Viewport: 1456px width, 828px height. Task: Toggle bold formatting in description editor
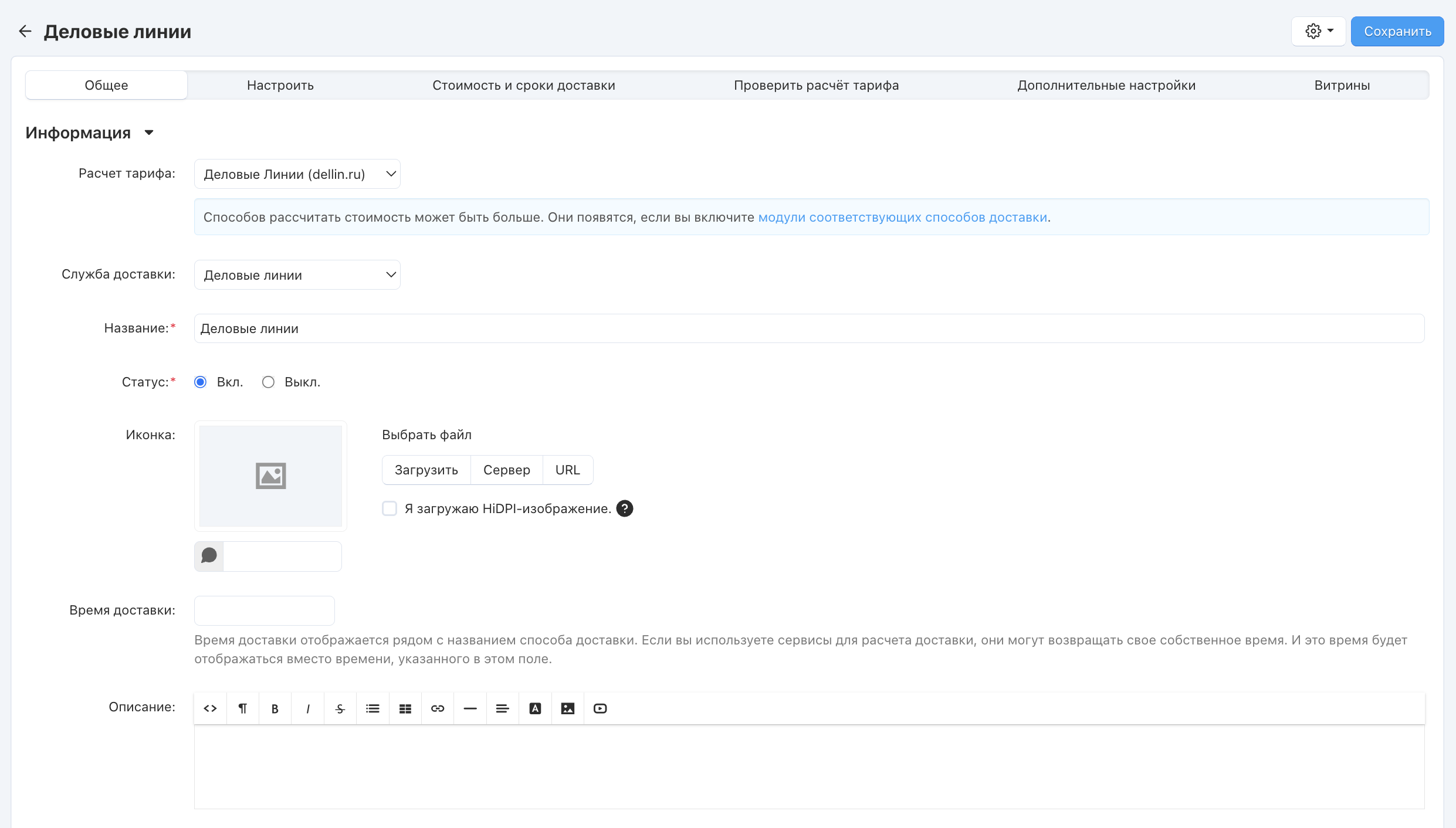(x=275, y=708)
